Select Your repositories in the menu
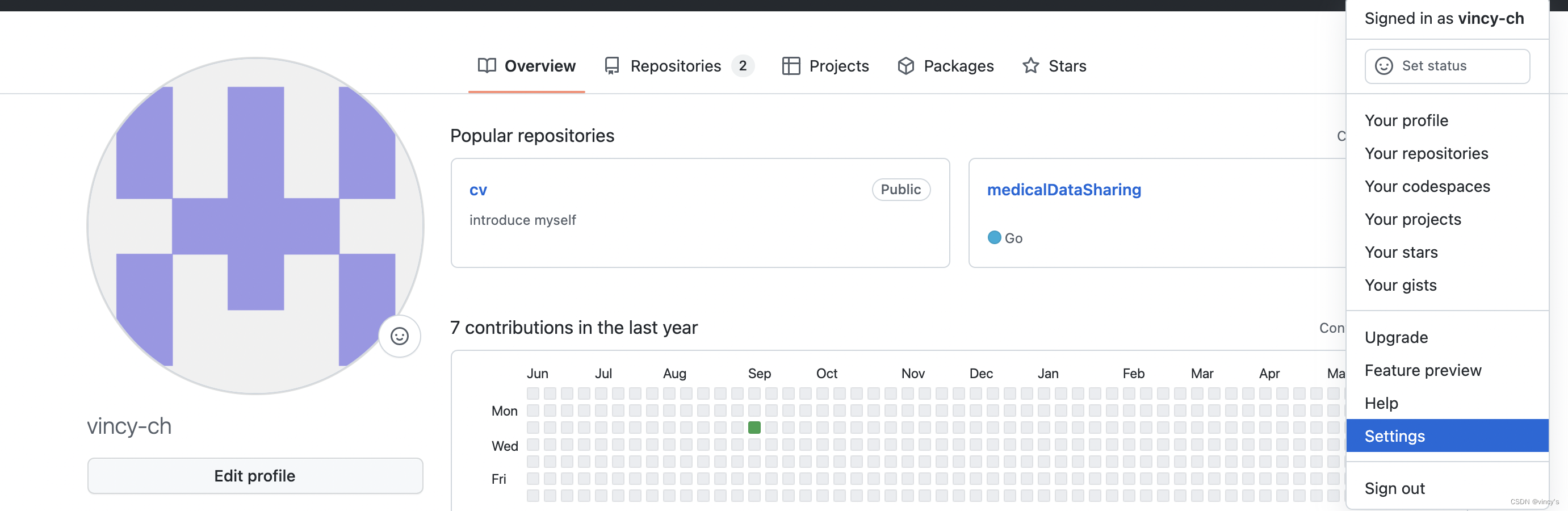The image size is (1568, 511). tap(1447, 153)
